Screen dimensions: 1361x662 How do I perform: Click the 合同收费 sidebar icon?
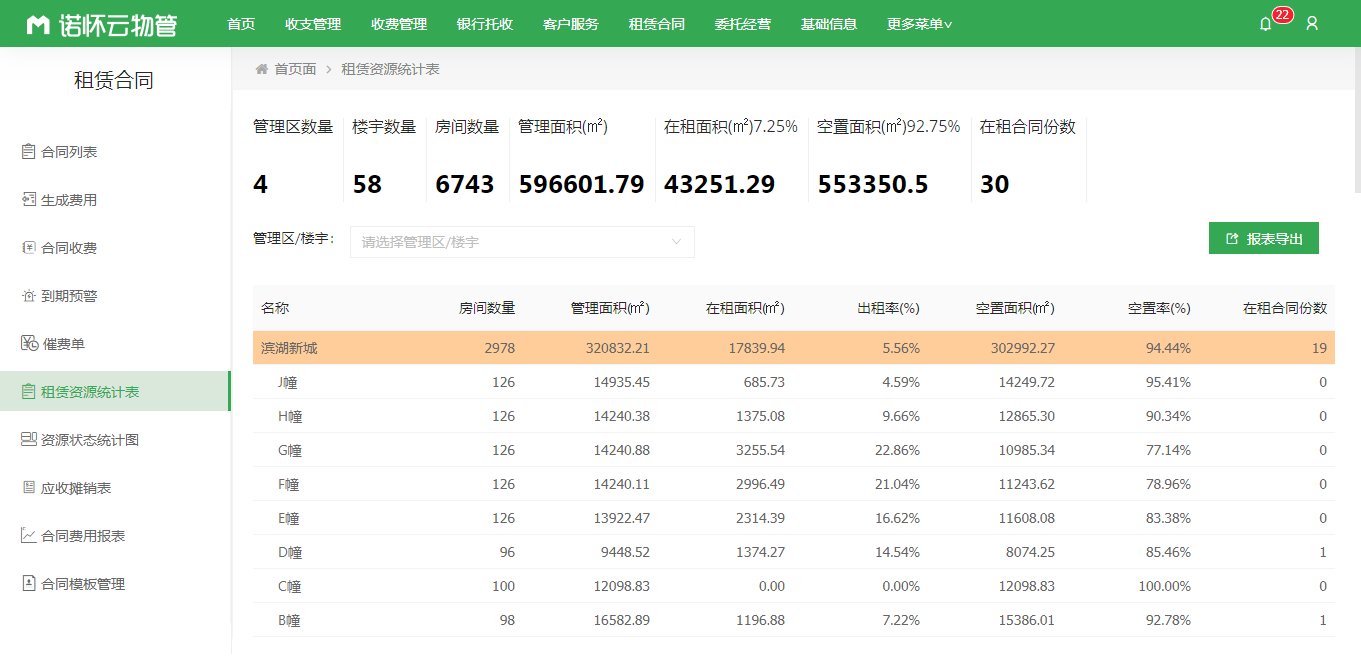point(28,248)
